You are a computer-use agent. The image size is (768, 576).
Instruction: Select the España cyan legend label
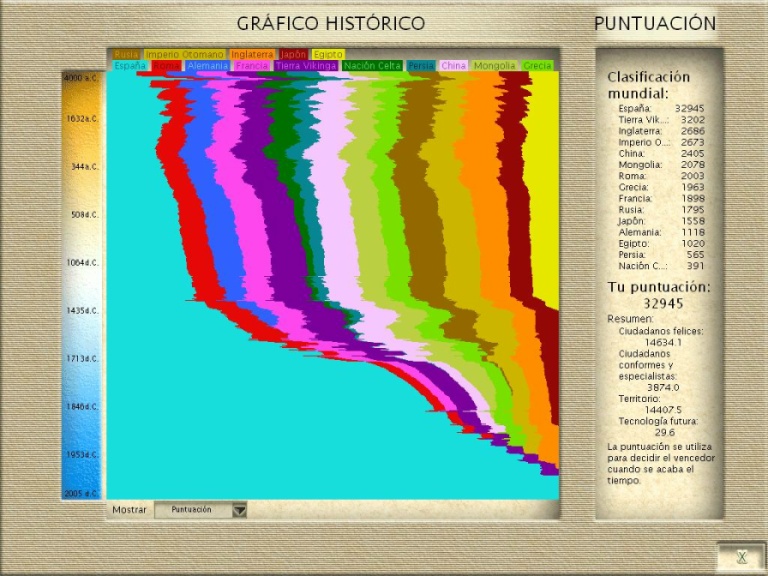(130, 66)
